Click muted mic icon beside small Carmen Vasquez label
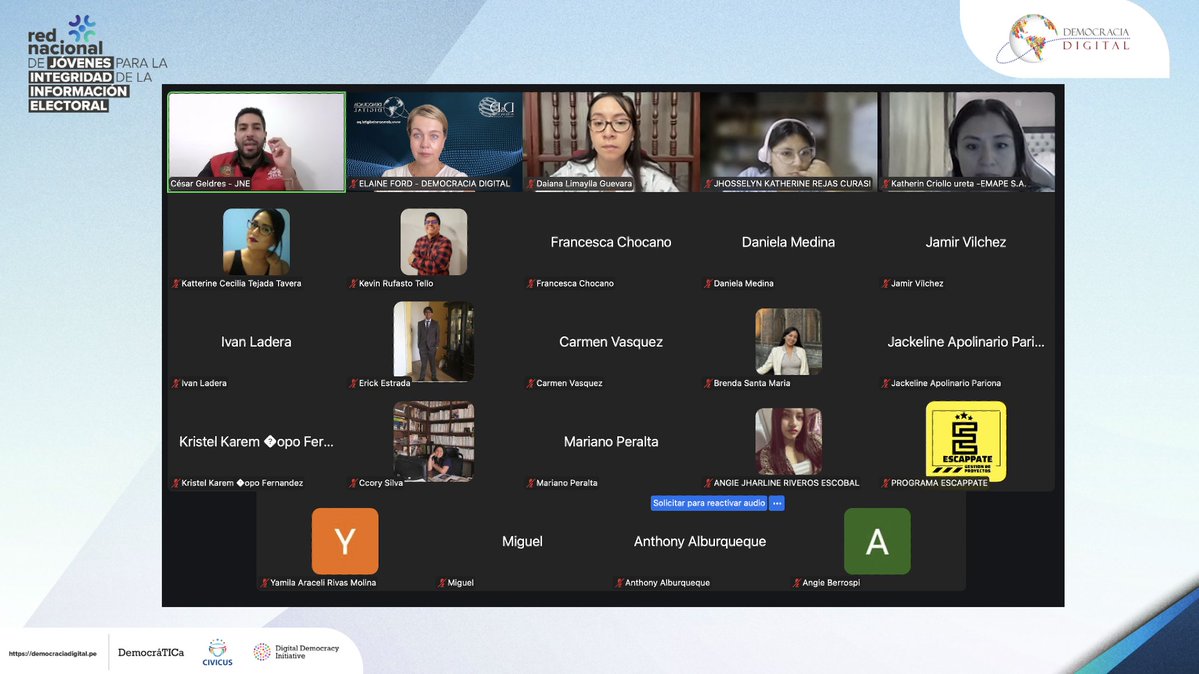This screenshot has width=1199, height=674. 531,383
